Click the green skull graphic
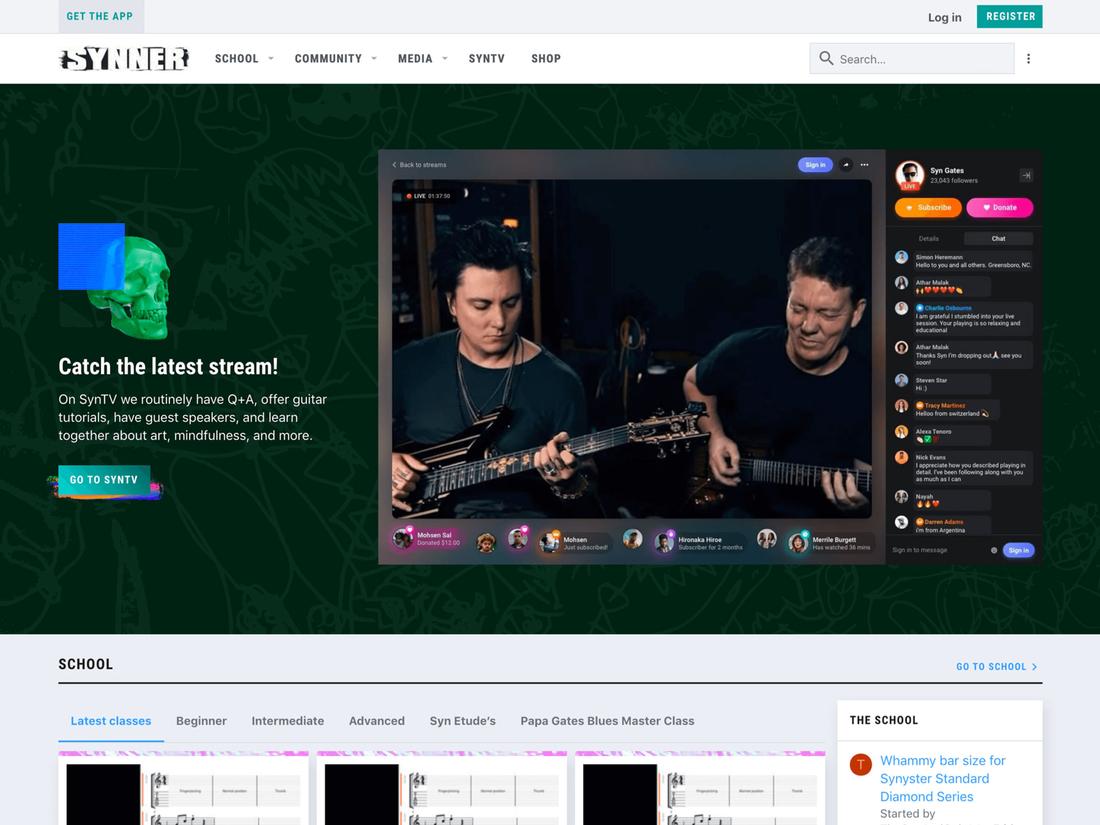 [130, 287]
